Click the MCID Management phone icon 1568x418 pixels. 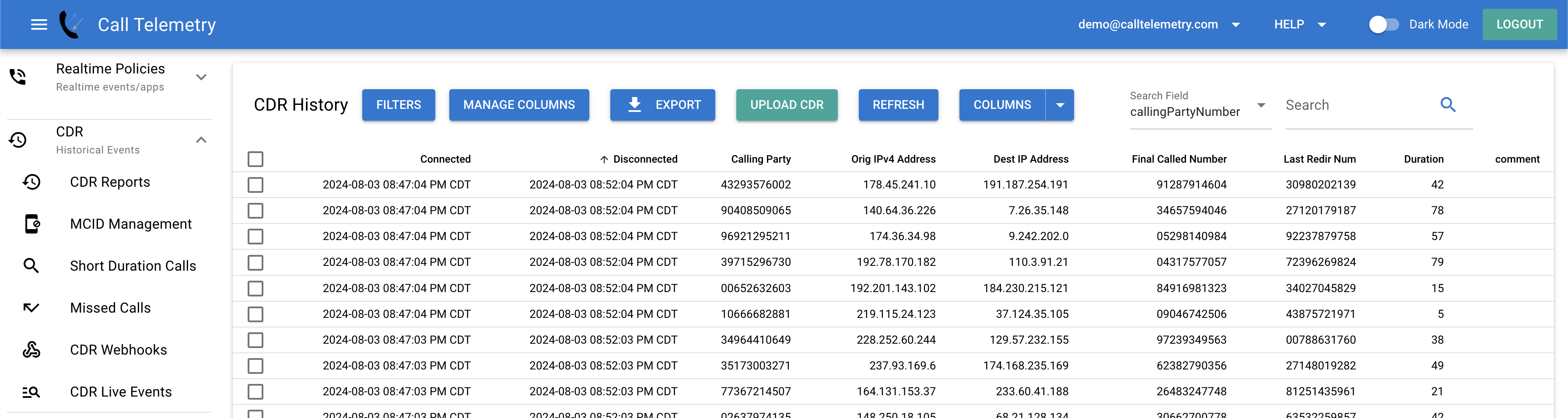click(x=31, y=224)
